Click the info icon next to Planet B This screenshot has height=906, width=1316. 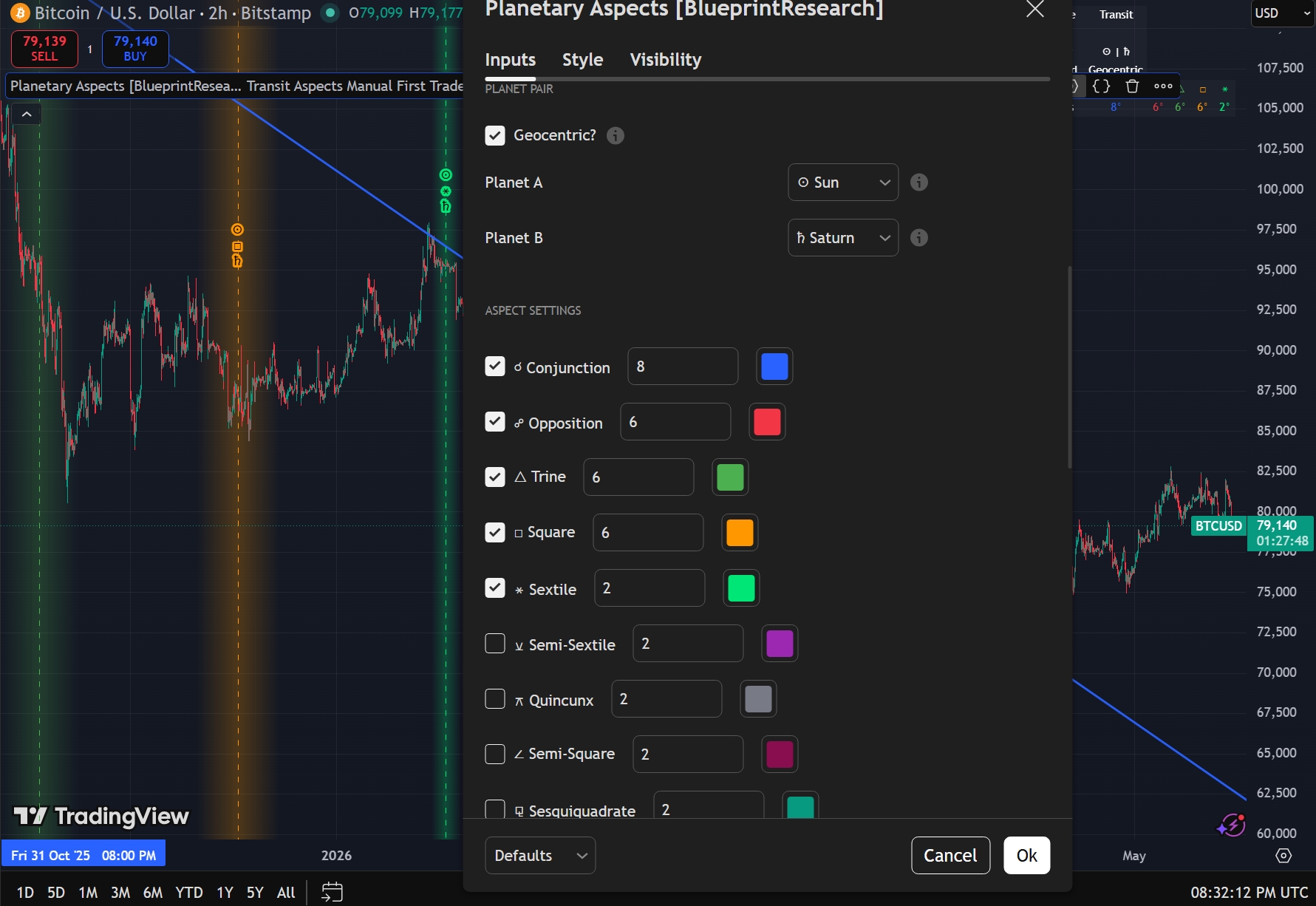coord(919,237)
